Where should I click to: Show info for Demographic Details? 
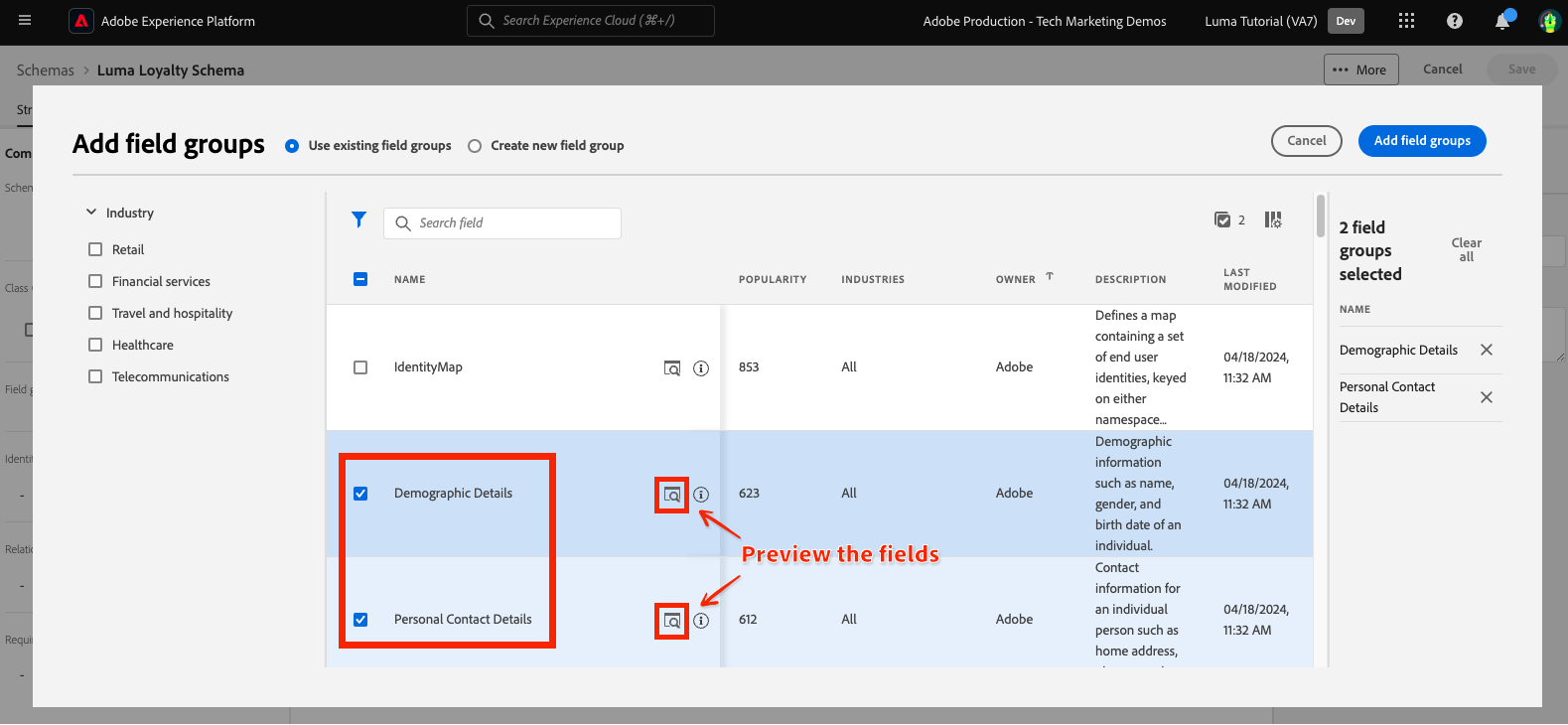701,495
